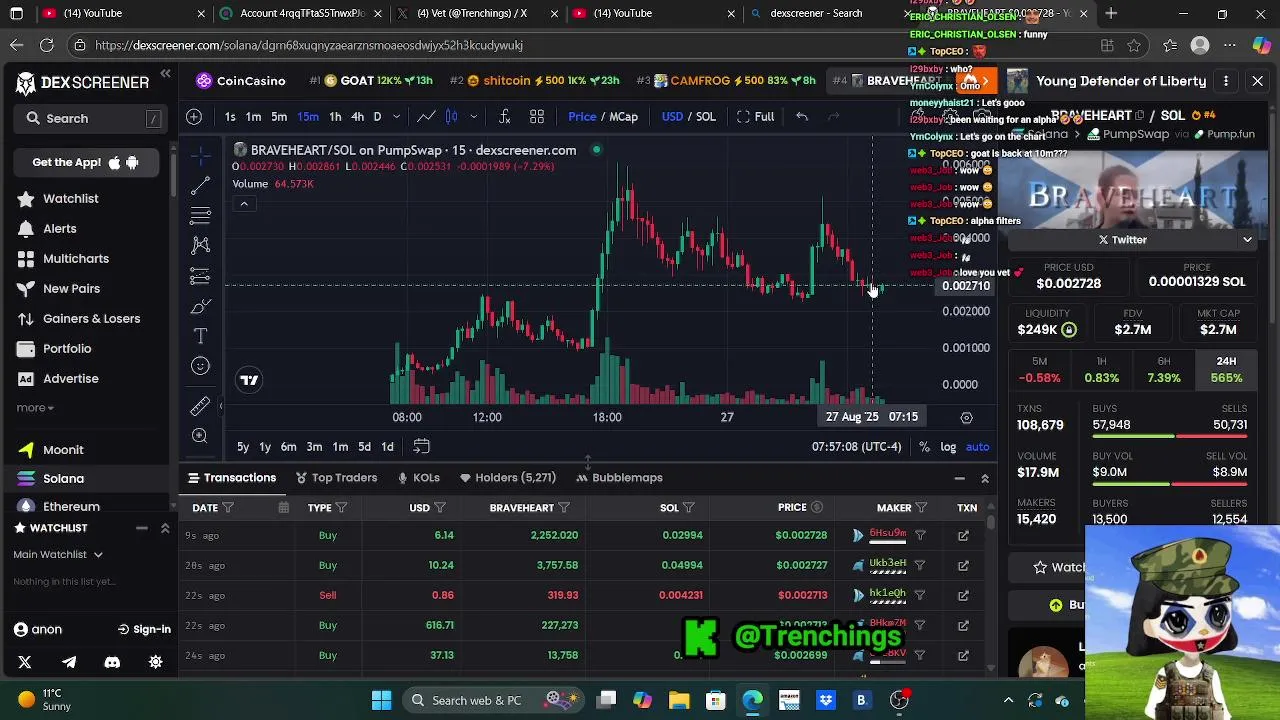Toggle auto price scale

[977, 447]
